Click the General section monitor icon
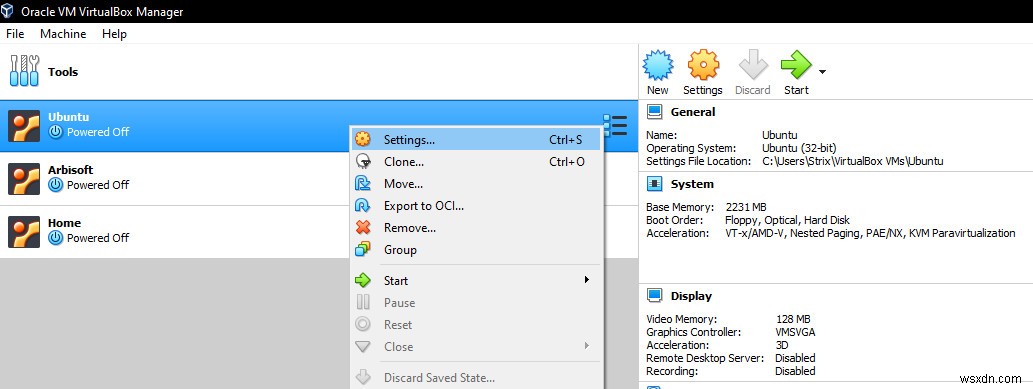 click(654, 112)
